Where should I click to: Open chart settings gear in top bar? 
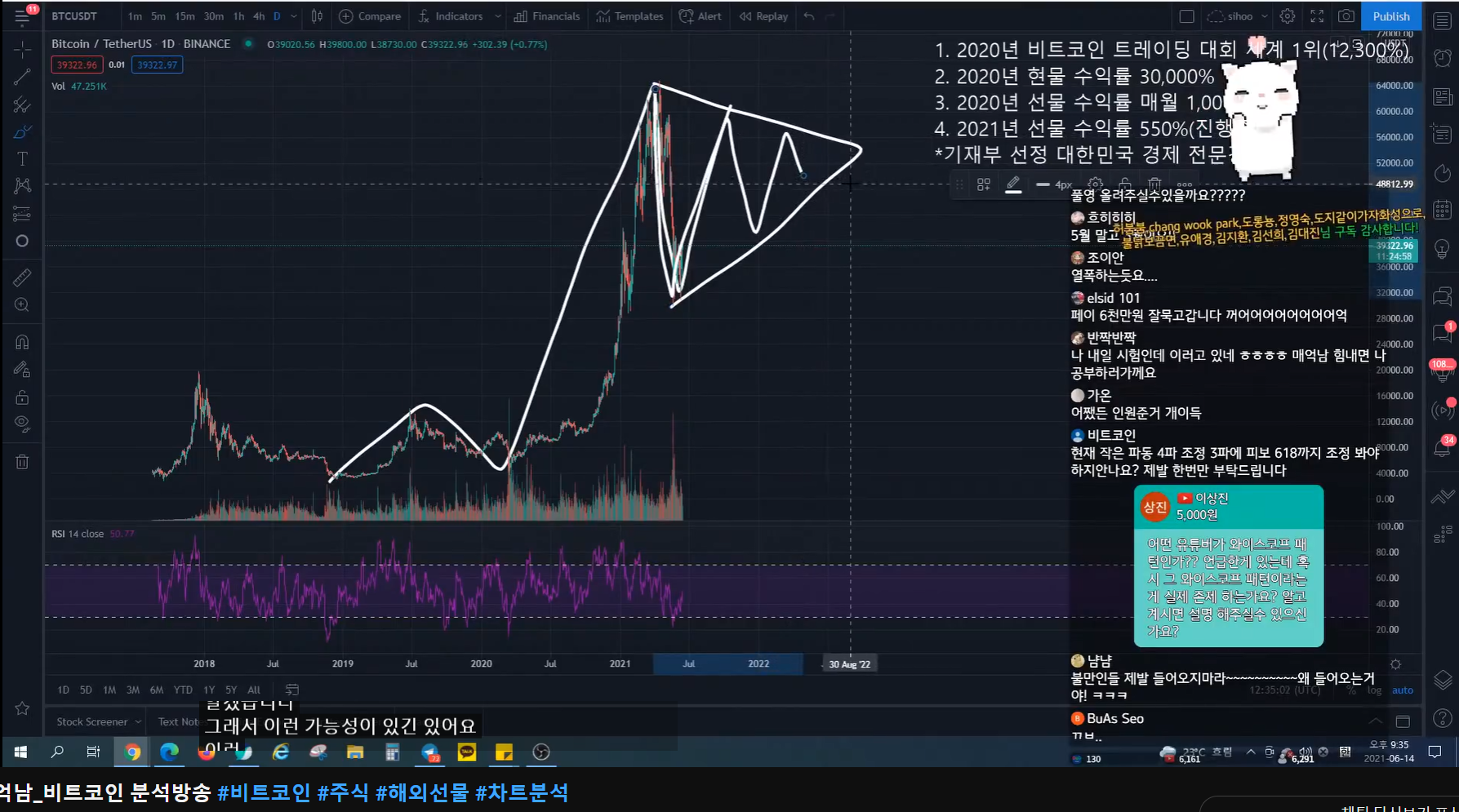pyautogui.click(x=1288, y=16)
